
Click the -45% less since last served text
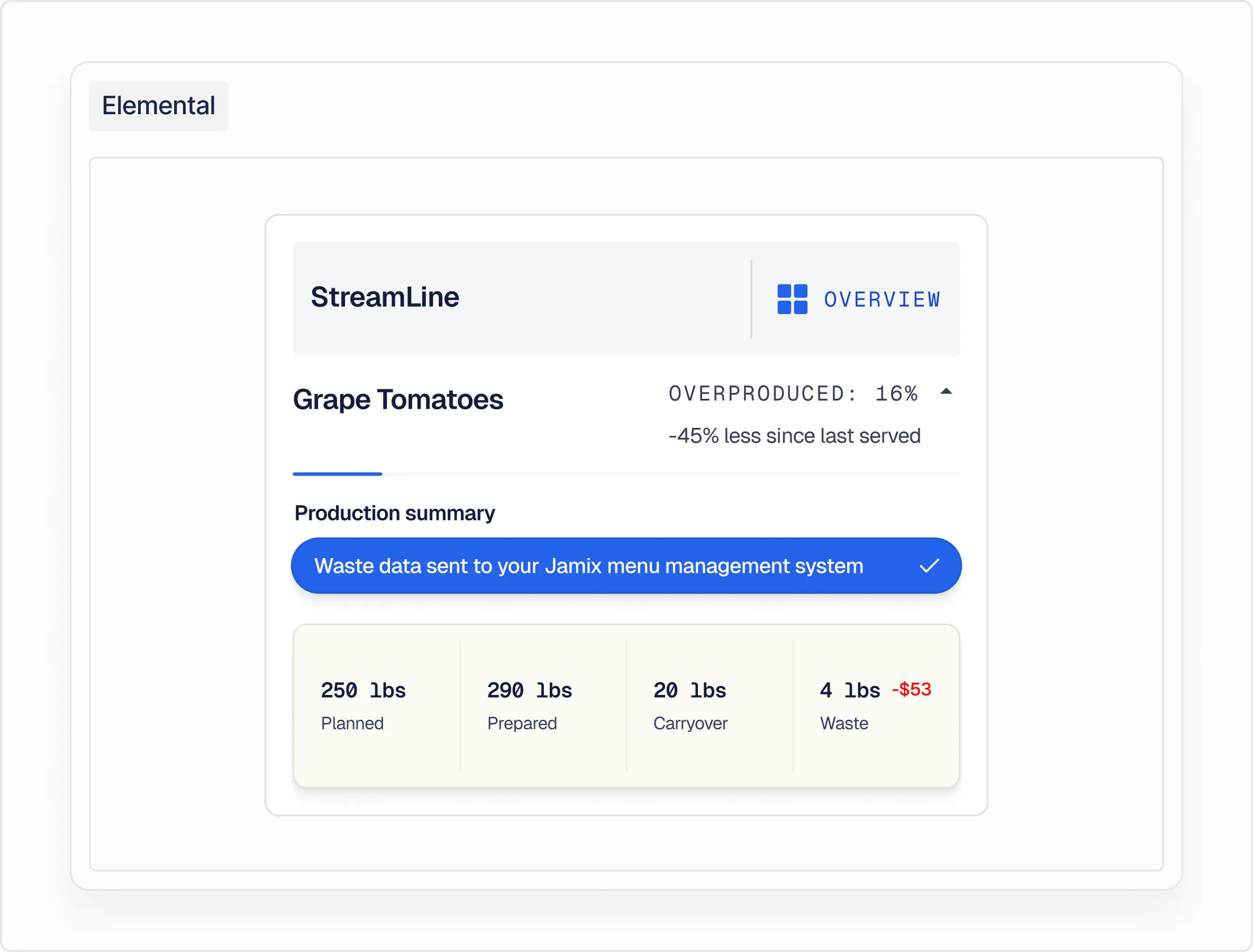point(794,436)
